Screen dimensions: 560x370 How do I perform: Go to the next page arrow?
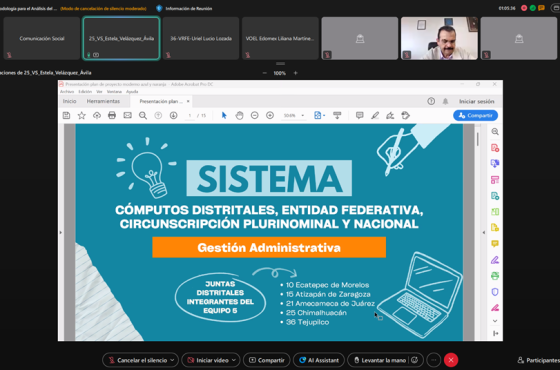(x=174, y=115)
